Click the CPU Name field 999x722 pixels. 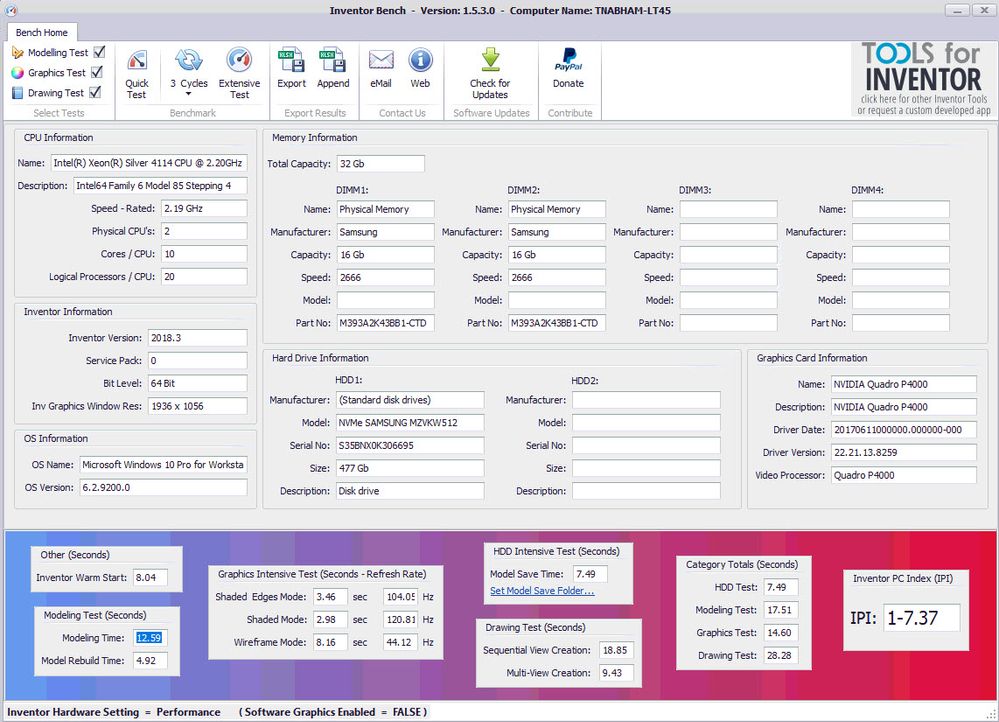149,163
